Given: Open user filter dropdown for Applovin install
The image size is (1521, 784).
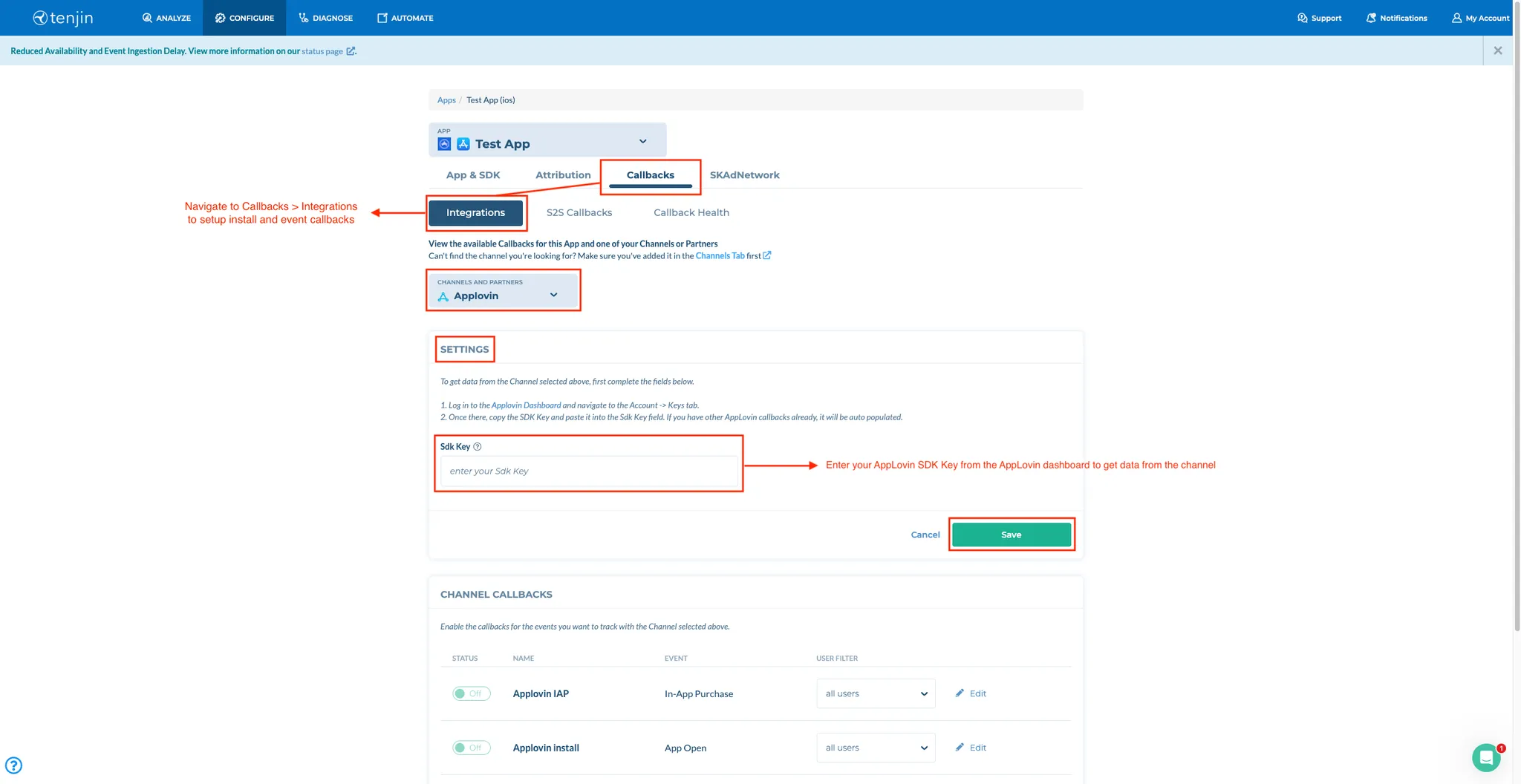Looking at the screenshot, I should tap(876, 748).
